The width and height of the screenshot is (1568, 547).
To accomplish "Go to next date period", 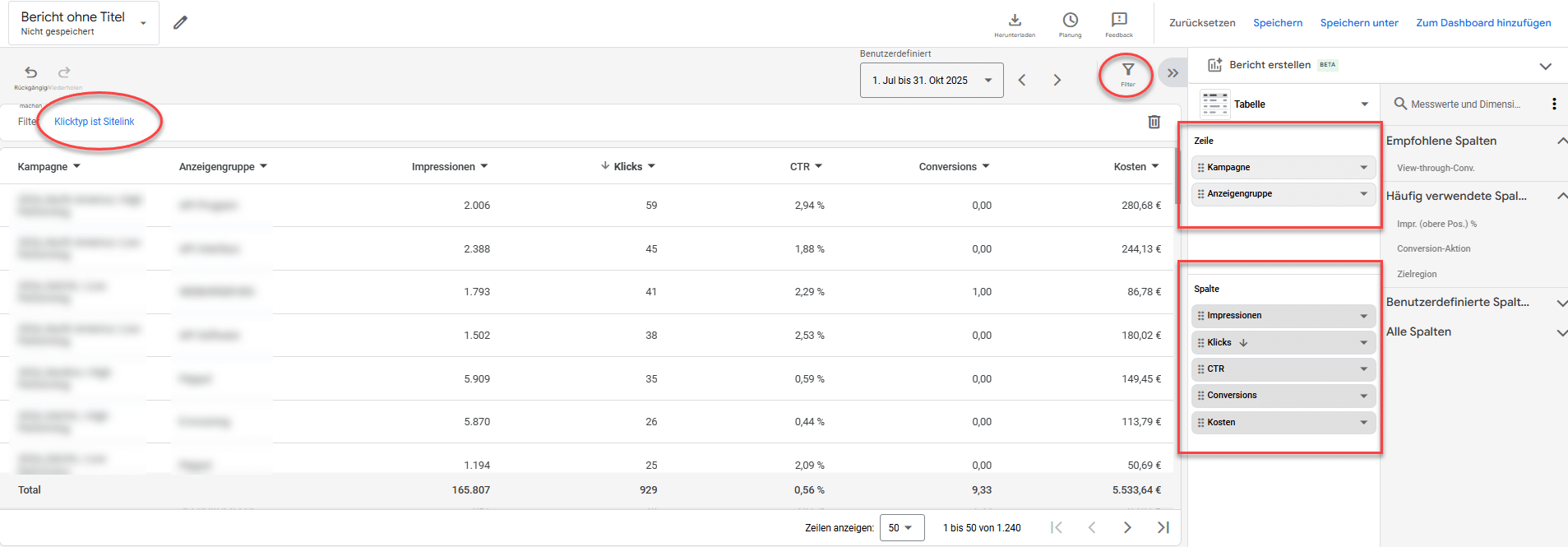I will click(1057, 81).
